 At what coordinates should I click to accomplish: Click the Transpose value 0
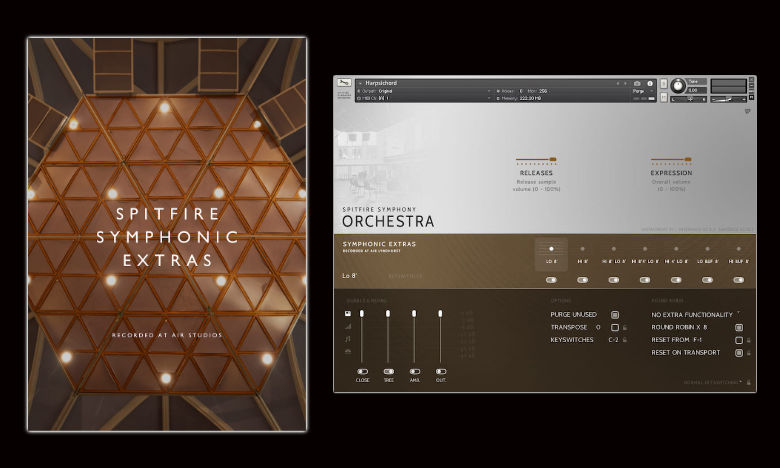coord(598,327)
